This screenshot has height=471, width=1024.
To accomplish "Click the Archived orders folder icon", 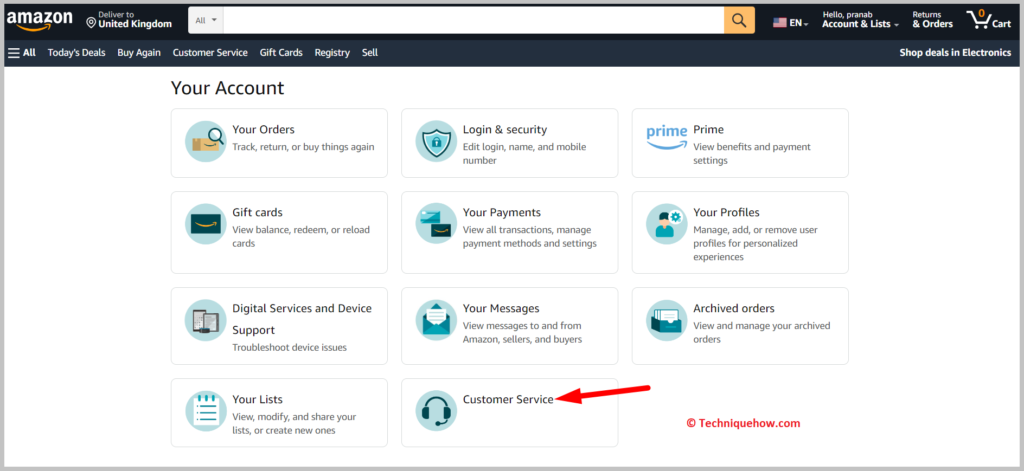I will (x=667, y=320).
